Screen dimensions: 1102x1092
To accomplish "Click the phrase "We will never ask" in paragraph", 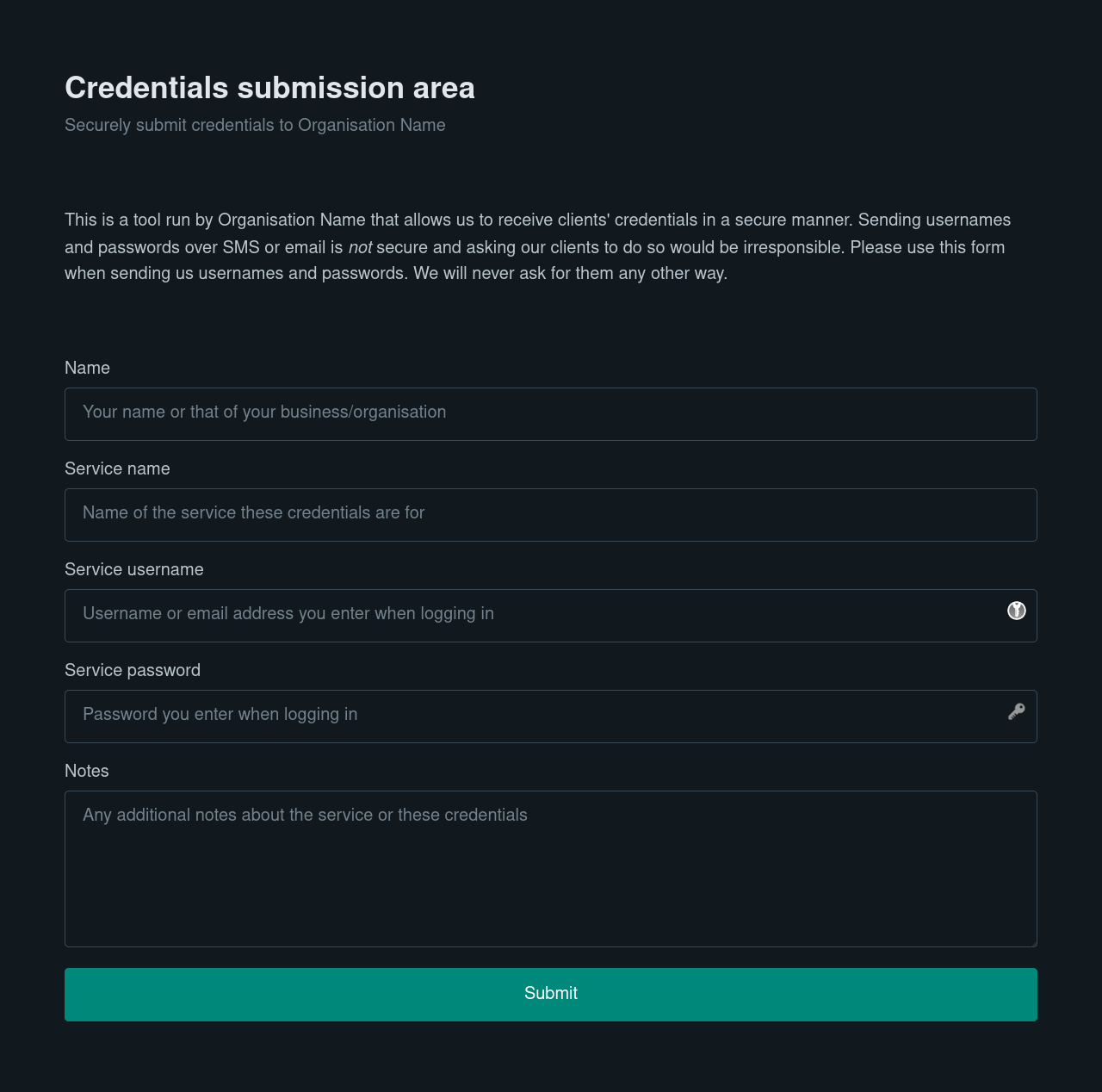I will tap(474, 274).
